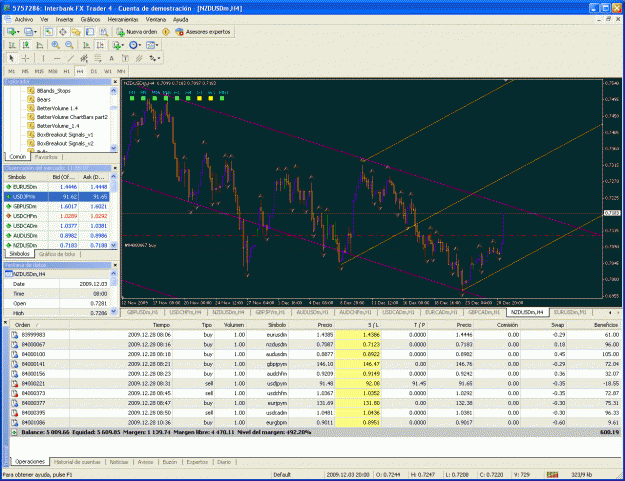Sort orders by Orden column header

(38, 325)
